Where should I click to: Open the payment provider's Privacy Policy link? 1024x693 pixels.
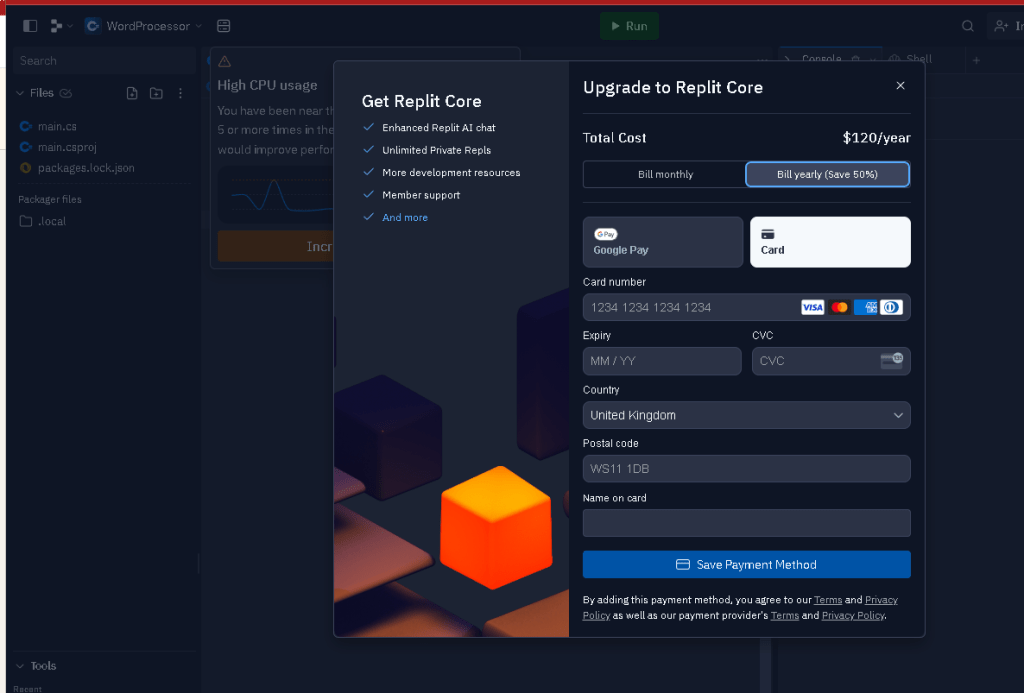(x=853, y=615)
